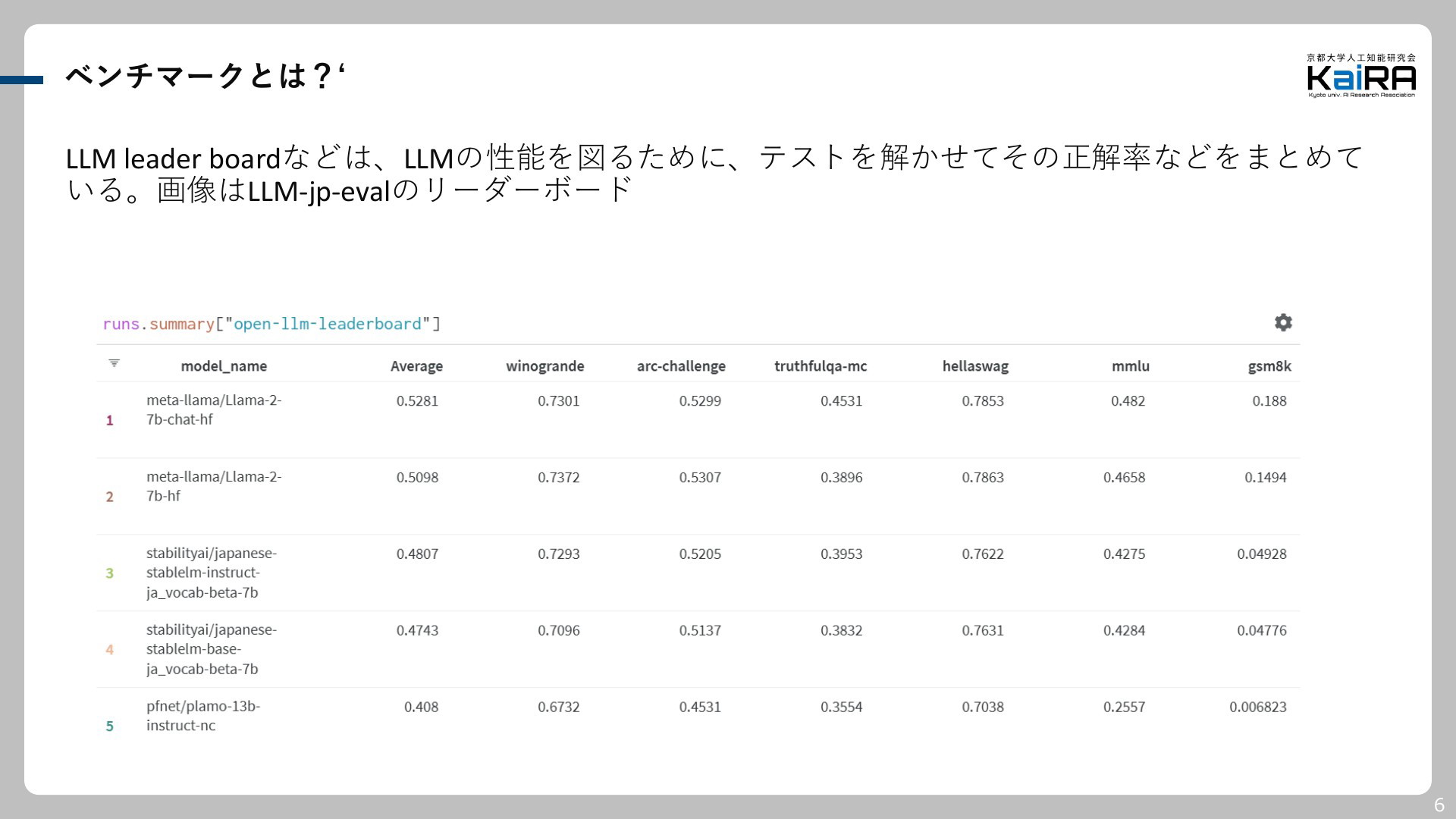Click the filter icon beside model_name
This screenshot has width=1456, height=819.
point(114,363)
